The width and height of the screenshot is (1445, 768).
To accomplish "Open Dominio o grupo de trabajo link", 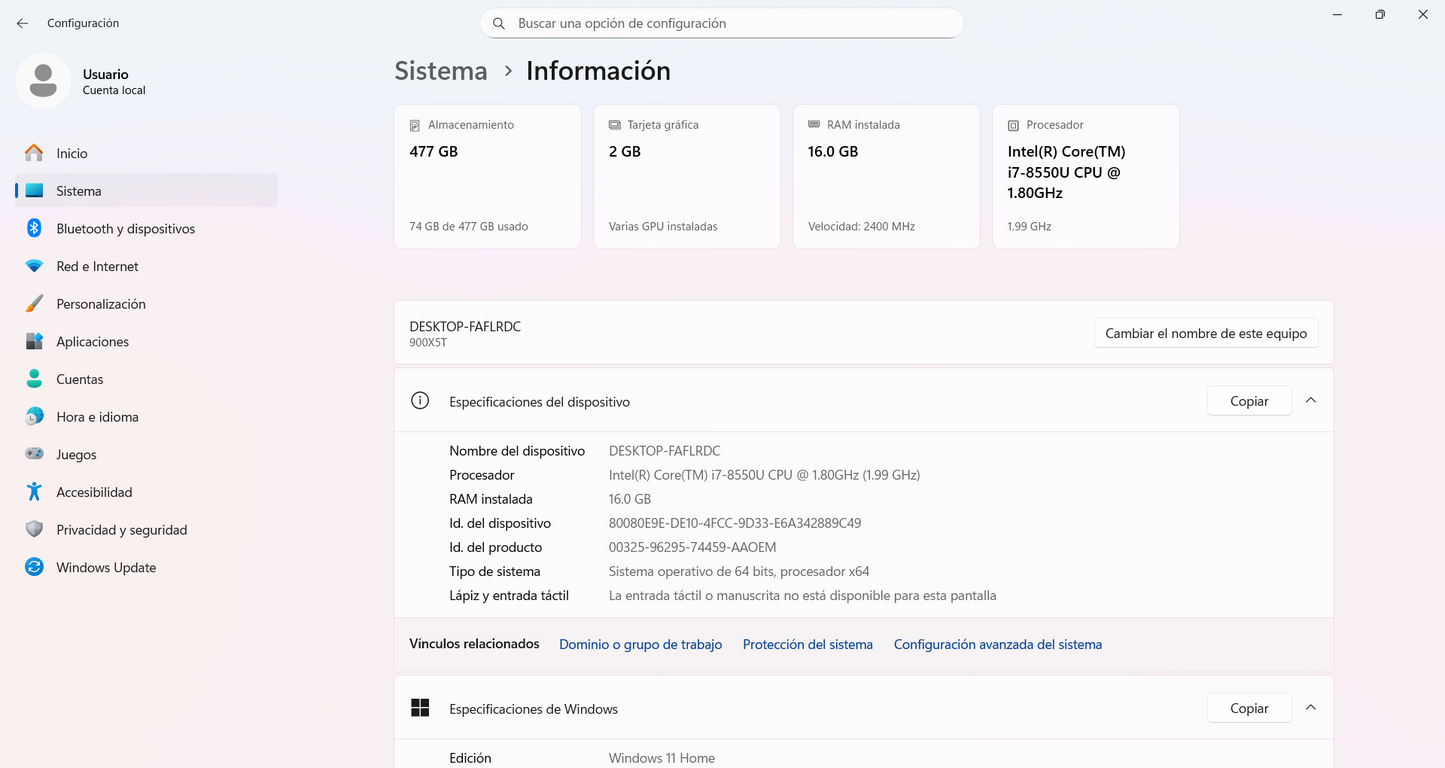I will pyautogui.click(x=640, y=645).
